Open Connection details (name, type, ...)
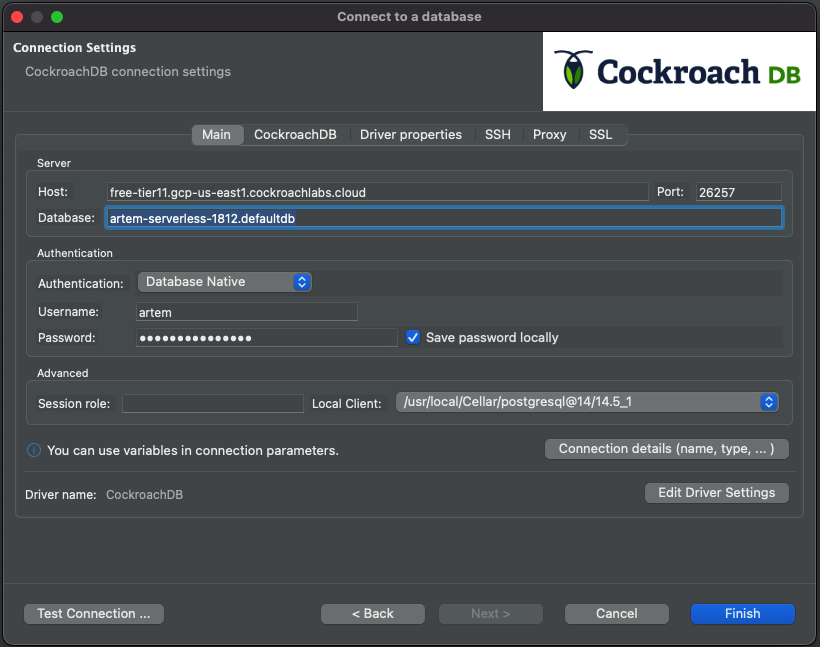The width and height of the screenshot is (820, 647). coord(667,449)
